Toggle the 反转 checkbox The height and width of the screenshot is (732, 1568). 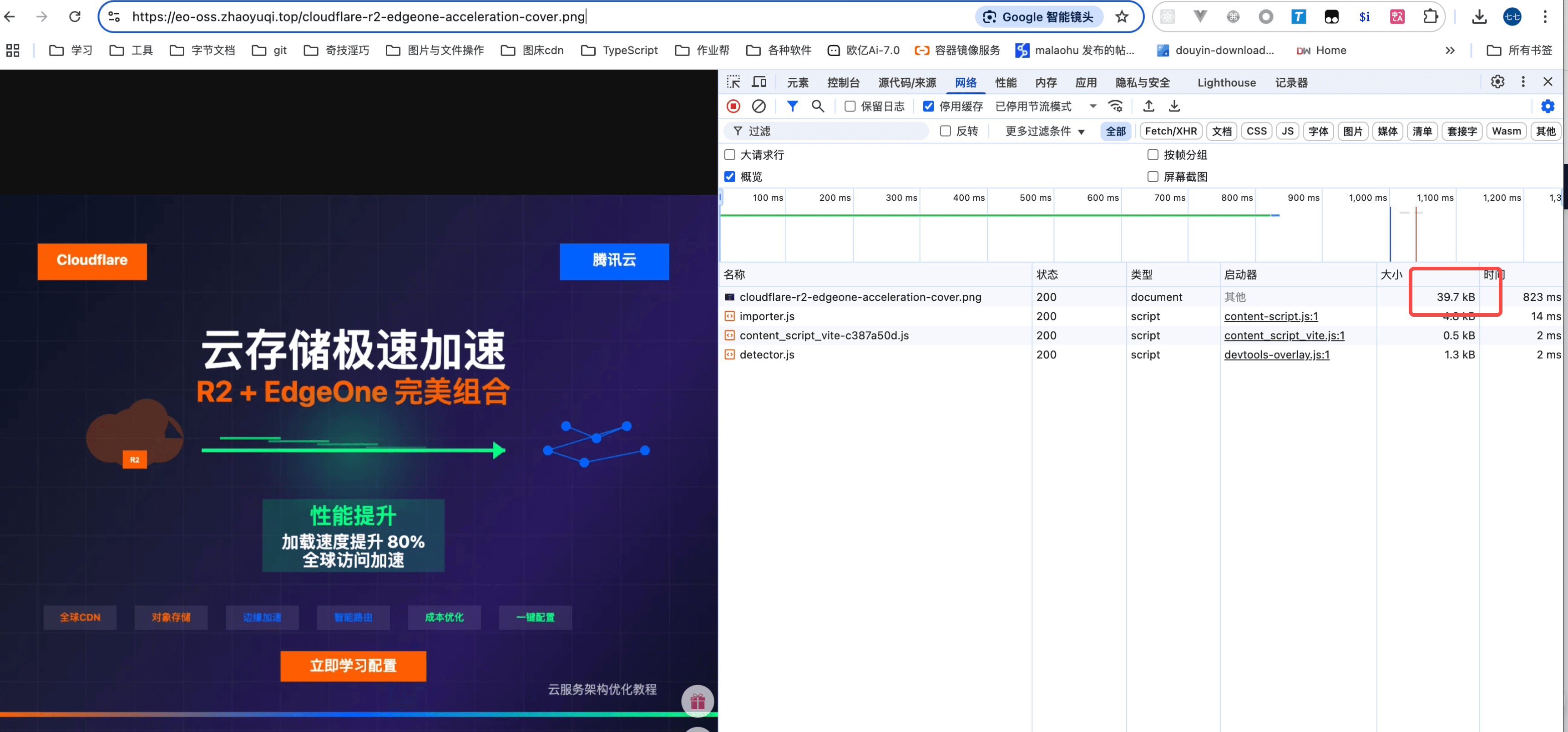tap(945, 131)
